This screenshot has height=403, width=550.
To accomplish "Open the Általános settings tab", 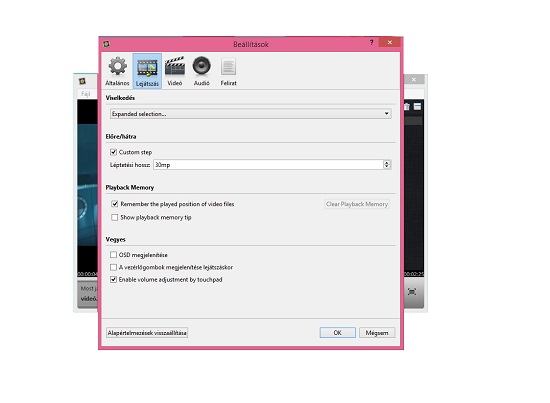I will [118, 71].
